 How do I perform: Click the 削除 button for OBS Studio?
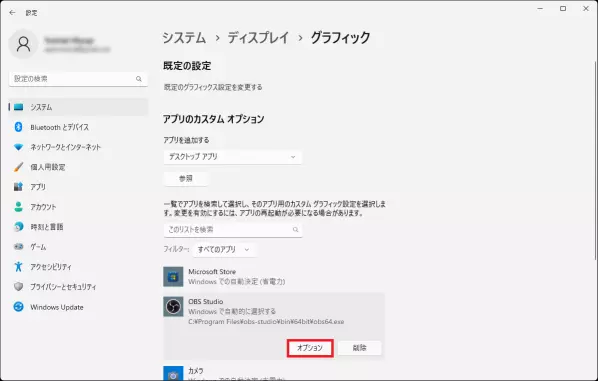(x=359, y=348)
